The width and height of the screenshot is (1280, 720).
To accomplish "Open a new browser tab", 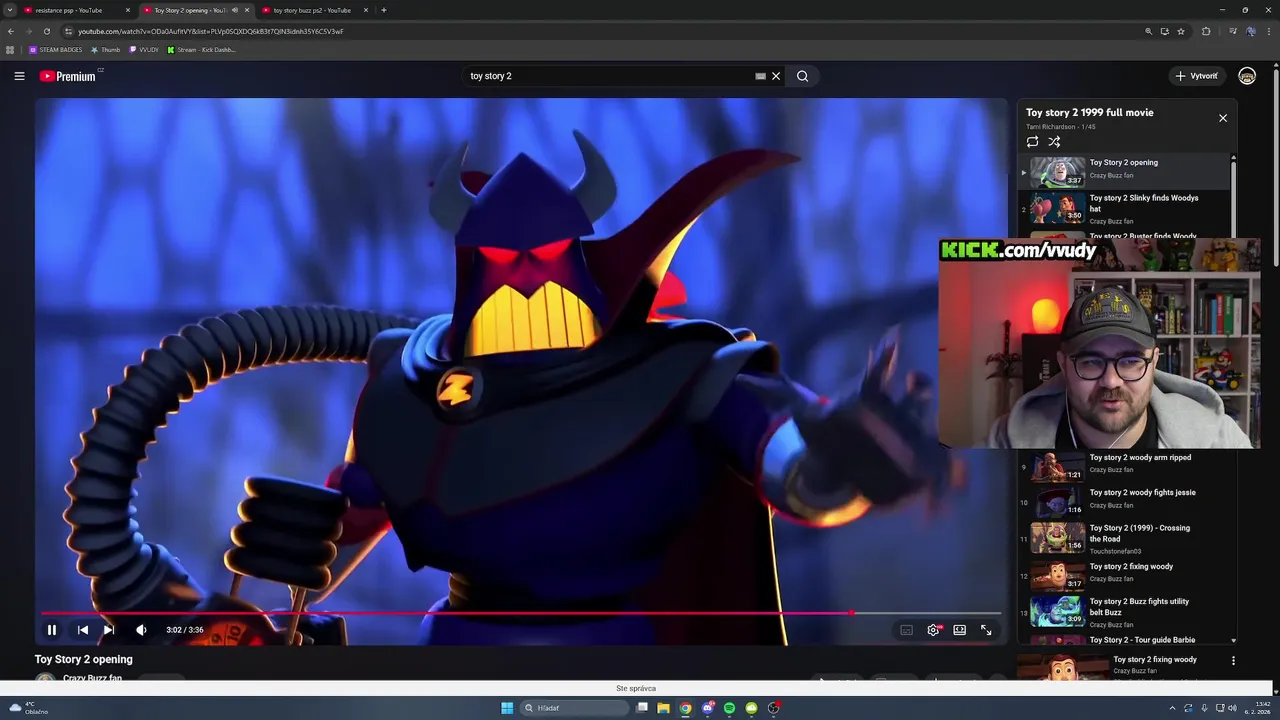I will 384,10.
